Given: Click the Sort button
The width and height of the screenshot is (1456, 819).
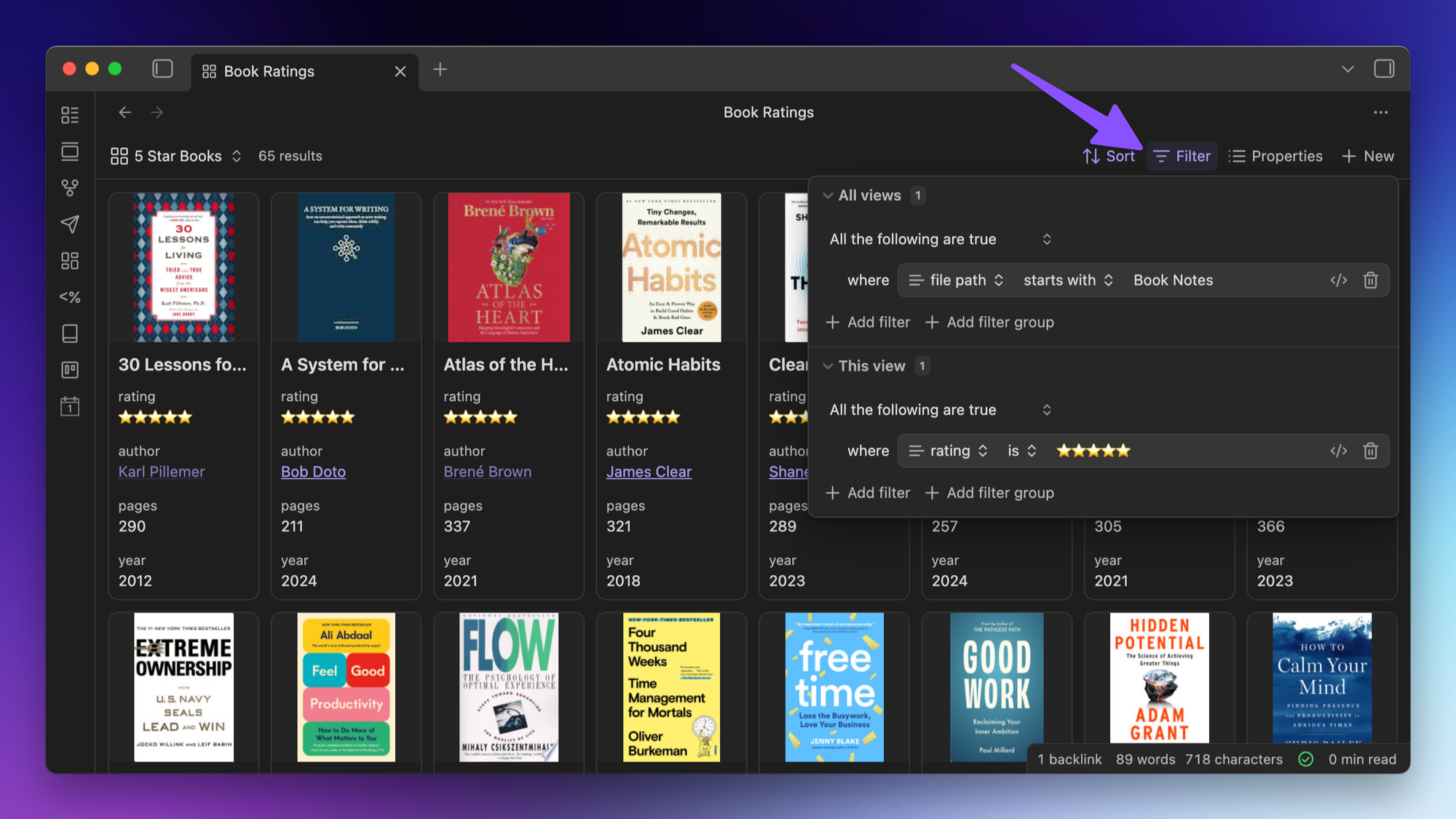Looking at the screenshot, I should click(x=1109, y=156).
